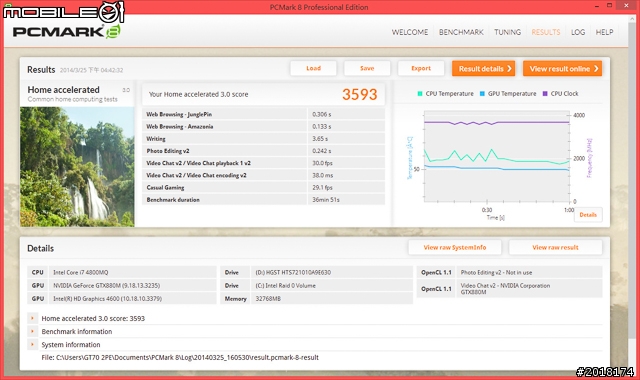Click Intel HD Graphics 4600 entry
Image resolution: width=640 pixels, height=380 pixels.
[107, 298]
